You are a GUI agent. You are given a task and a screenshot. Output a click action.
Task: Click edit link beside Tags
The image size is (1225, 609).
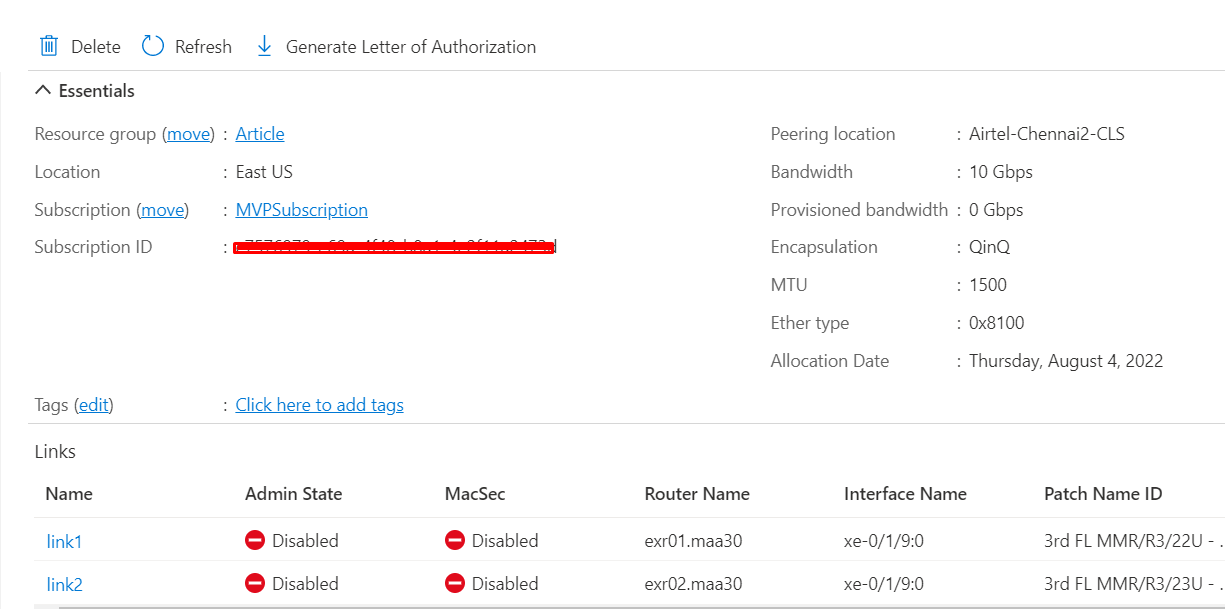click(94, 405)
